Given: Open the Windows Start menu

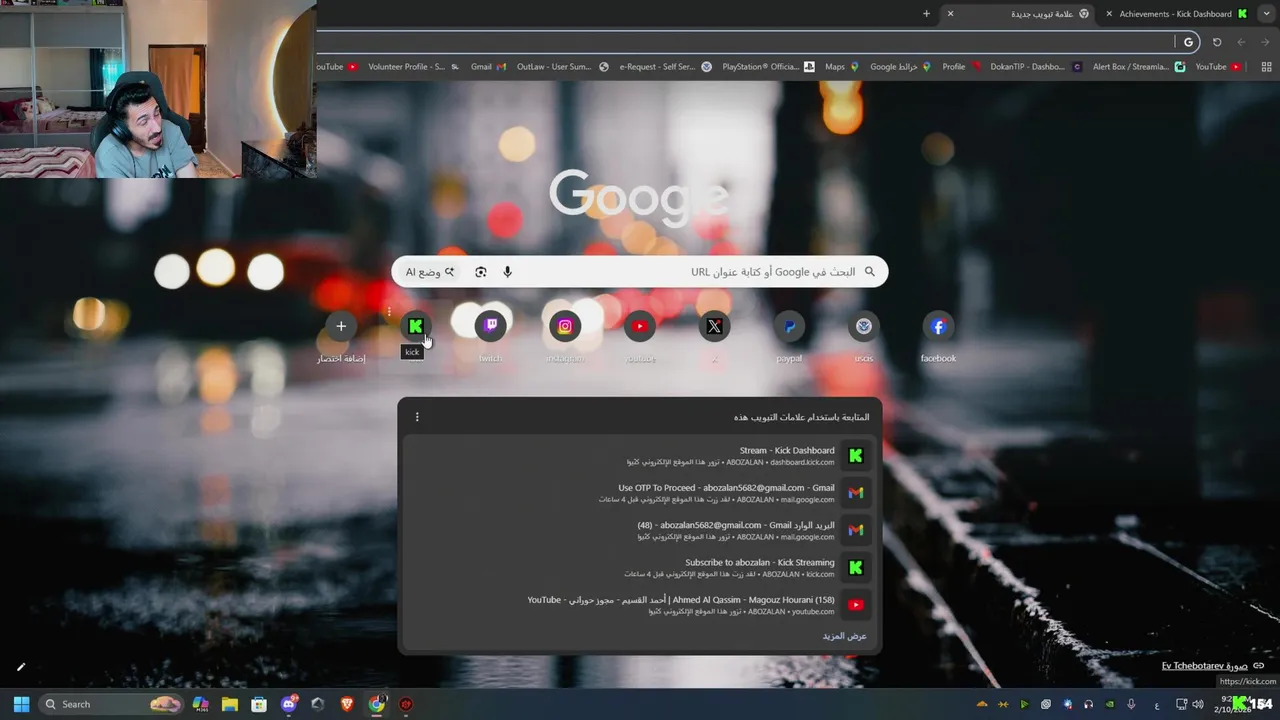Looking at the screenshot, I should tap(21, 704).
